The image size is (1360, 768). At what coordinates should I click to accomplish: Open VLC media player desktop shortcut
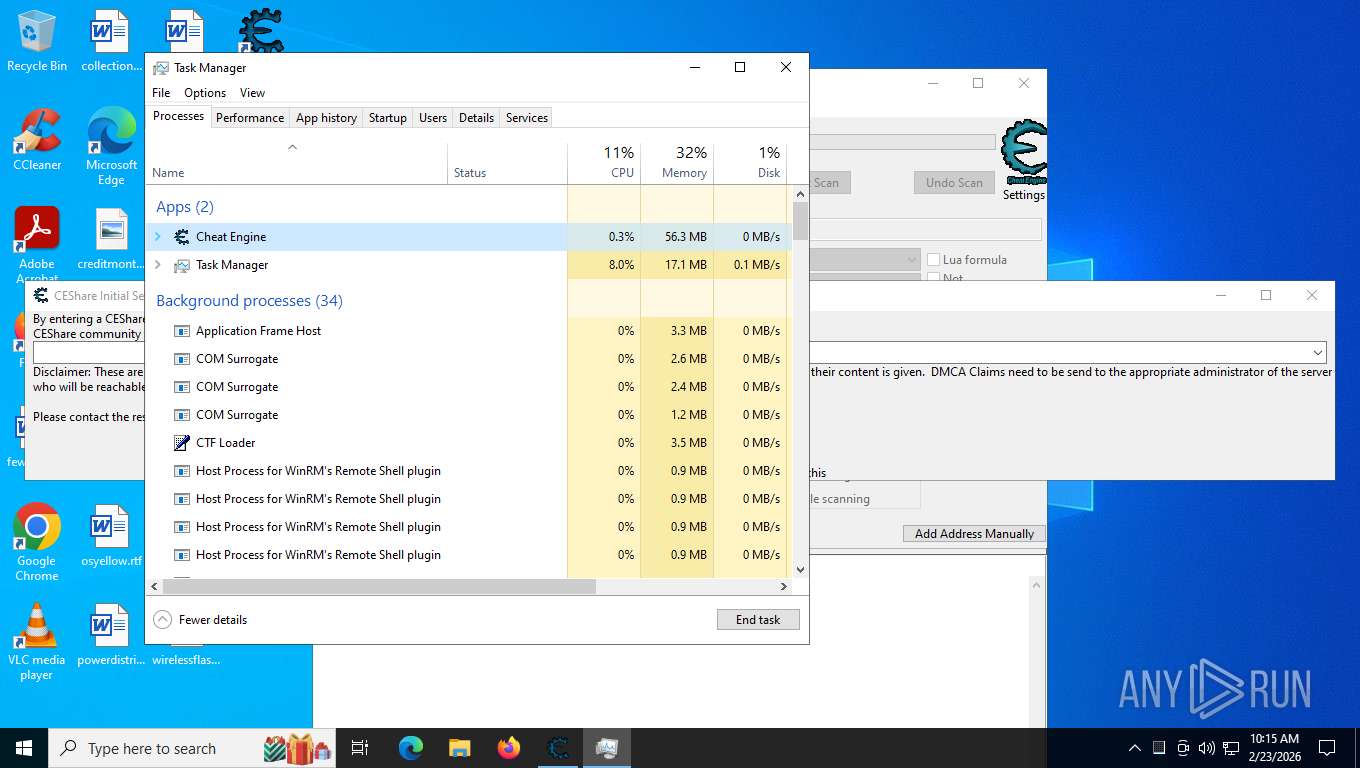coord(37,641)
